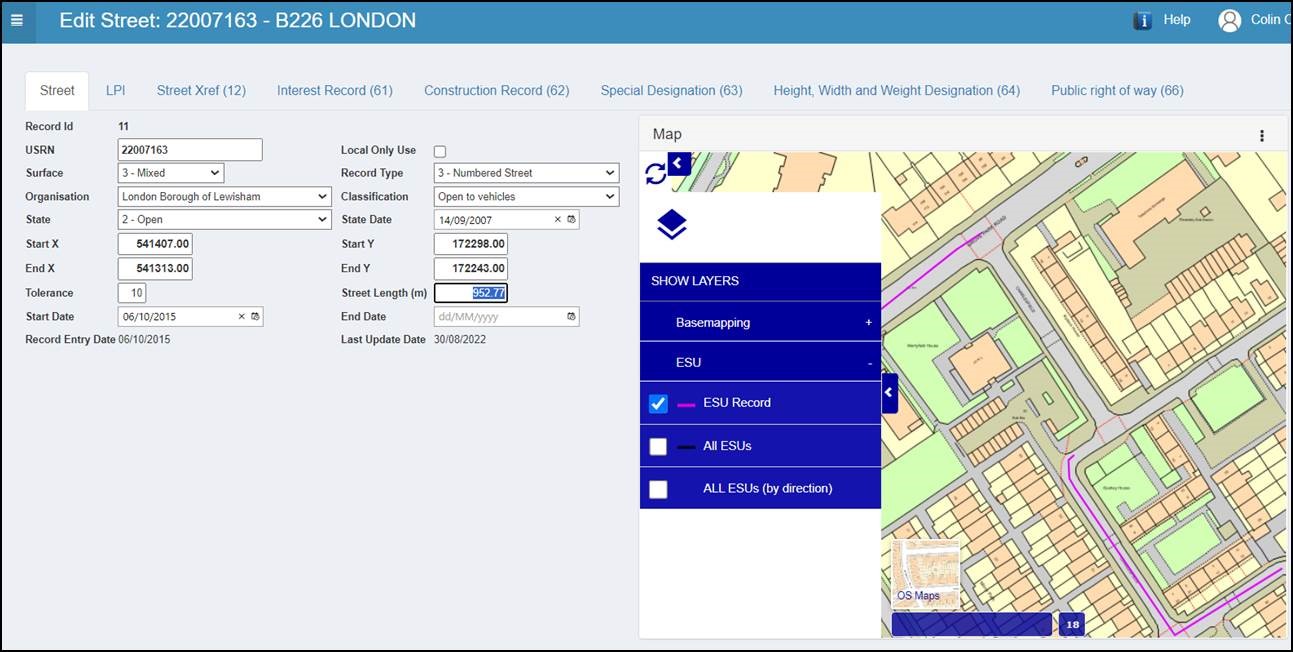Screen dimensions: 1293x652
Task: Click the OS Maps basemap thumbnail
Action: coord(925,574)
